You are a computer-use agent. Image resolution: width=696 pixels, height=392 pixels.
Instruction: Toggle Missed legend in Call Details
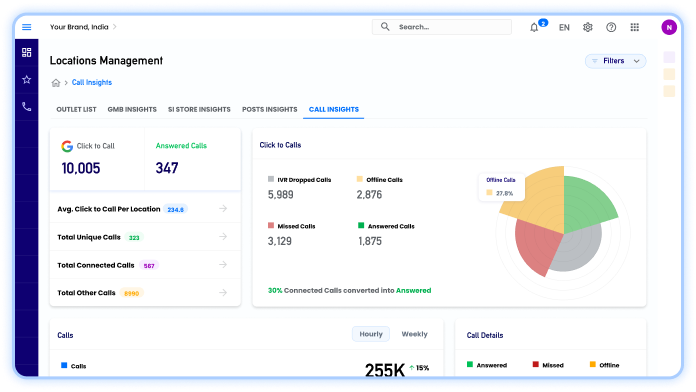548,365
